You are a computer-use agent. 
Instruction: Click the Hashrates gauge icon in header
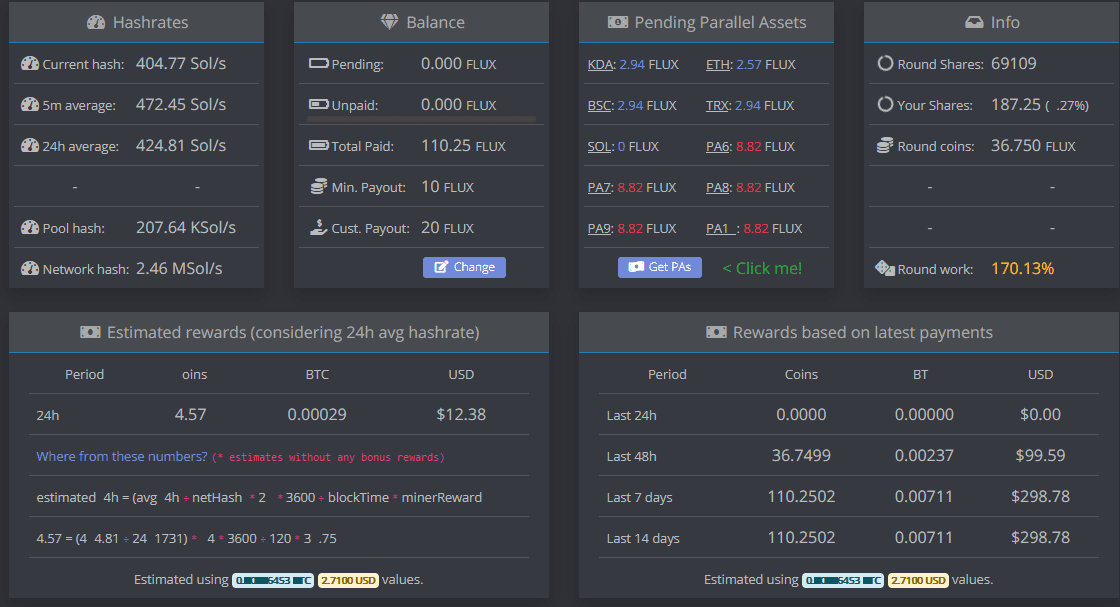(x=96, y=22)
